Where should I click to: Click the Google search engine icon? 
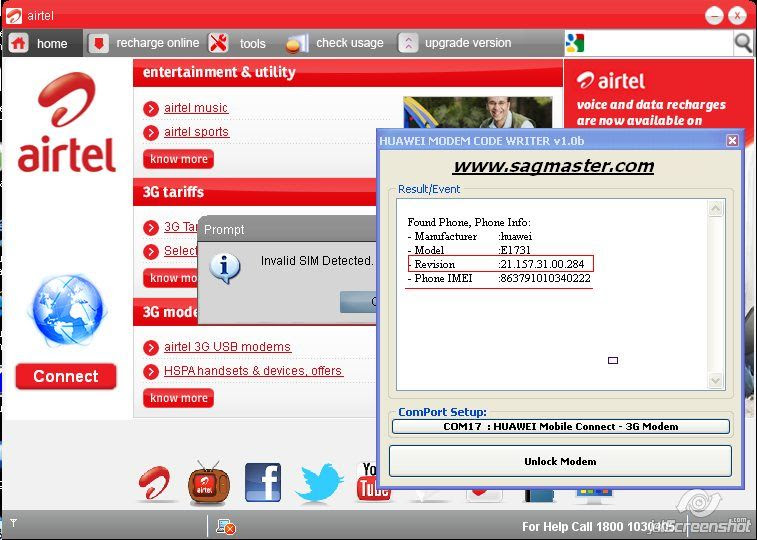pos(575,43)
